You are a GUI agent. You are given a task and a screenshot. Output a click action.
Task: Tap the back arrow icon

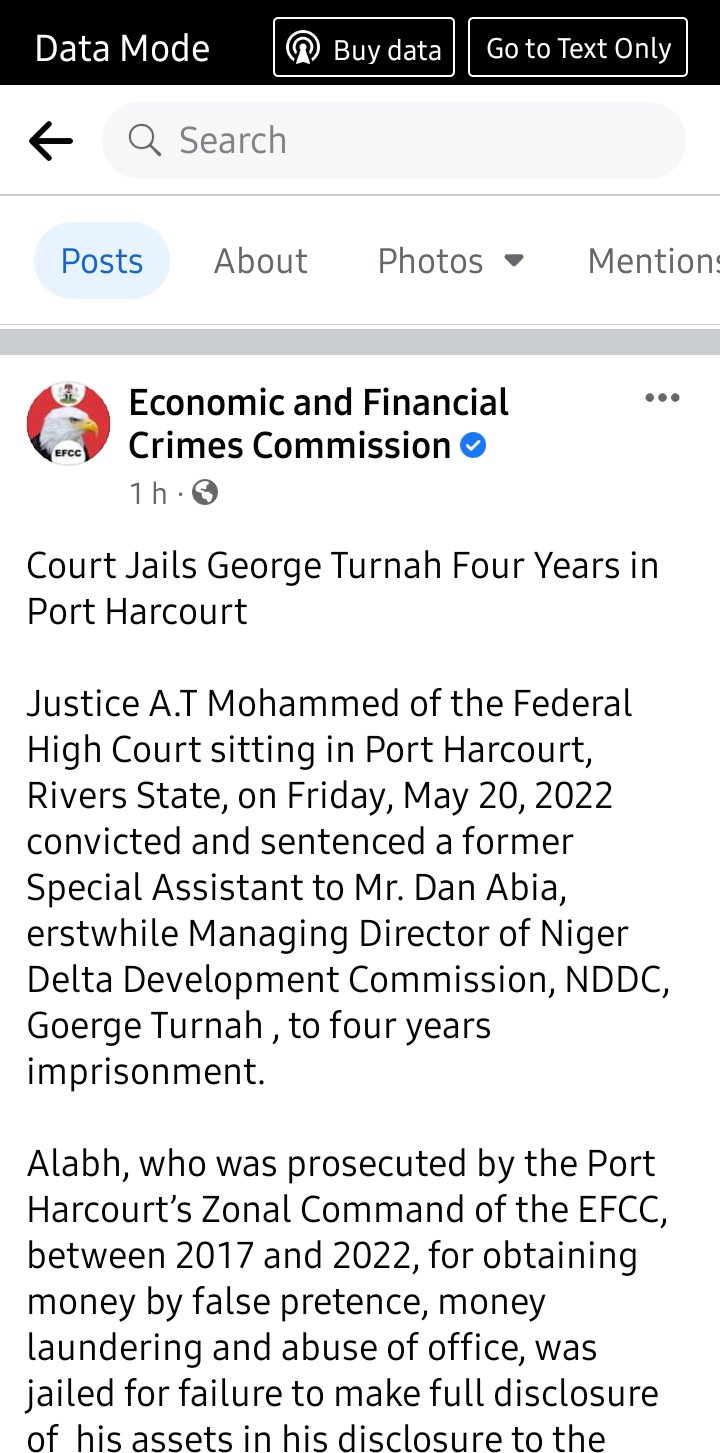point(51,141)
